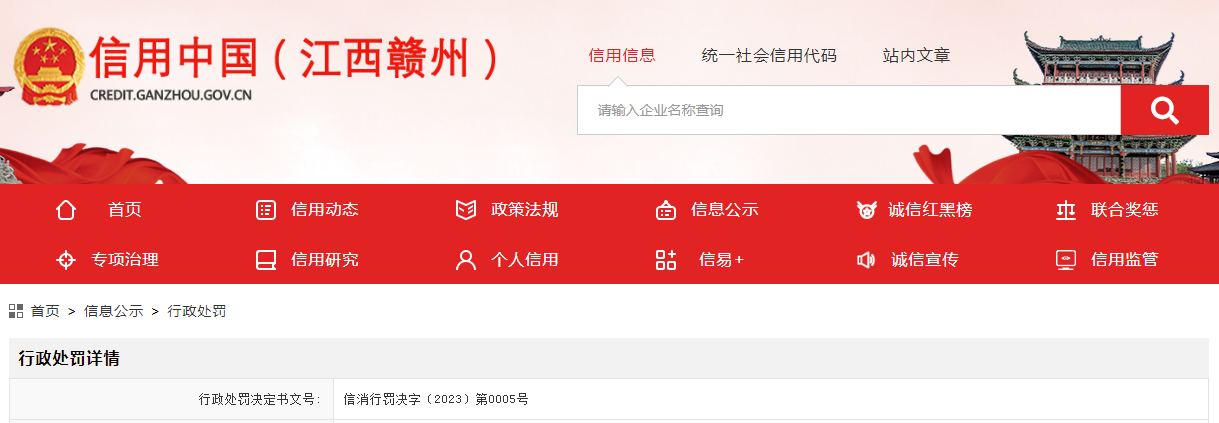Click the 信用监管 monitor icon
The width and height of the screenshot is (1219, 423).
[1066, 260]
